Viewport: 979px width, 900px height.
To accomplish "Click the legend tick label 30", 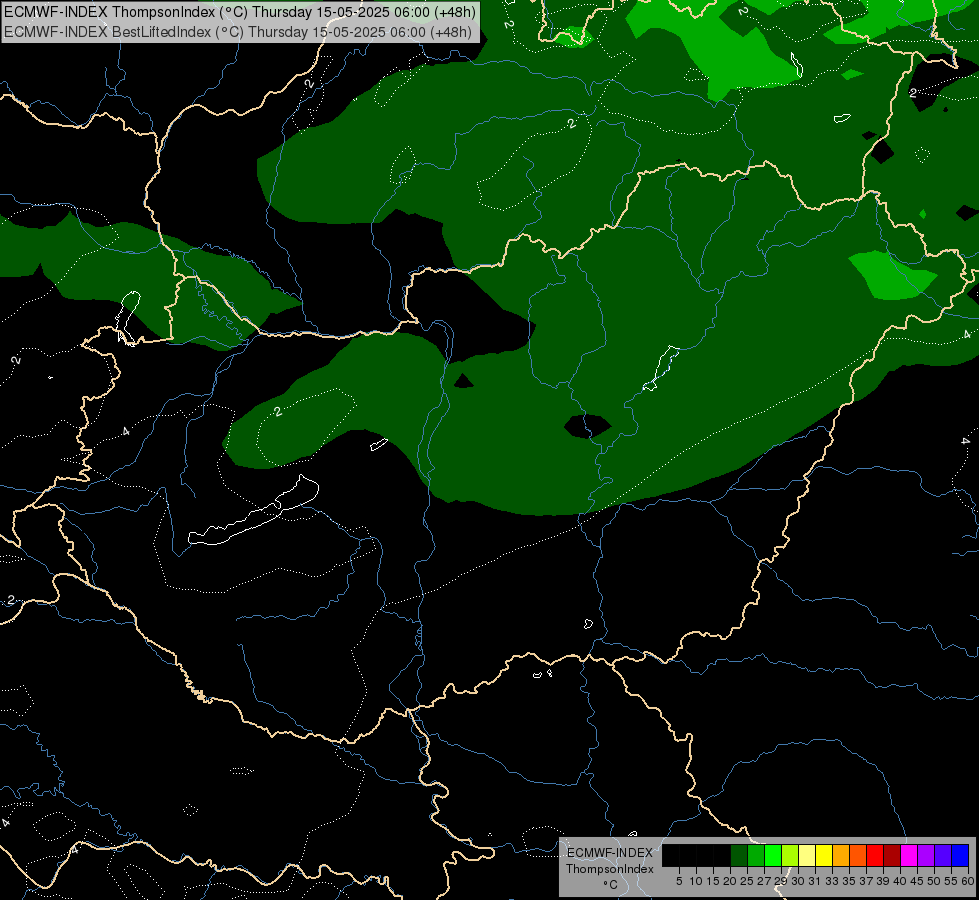I will coord(799,881).
